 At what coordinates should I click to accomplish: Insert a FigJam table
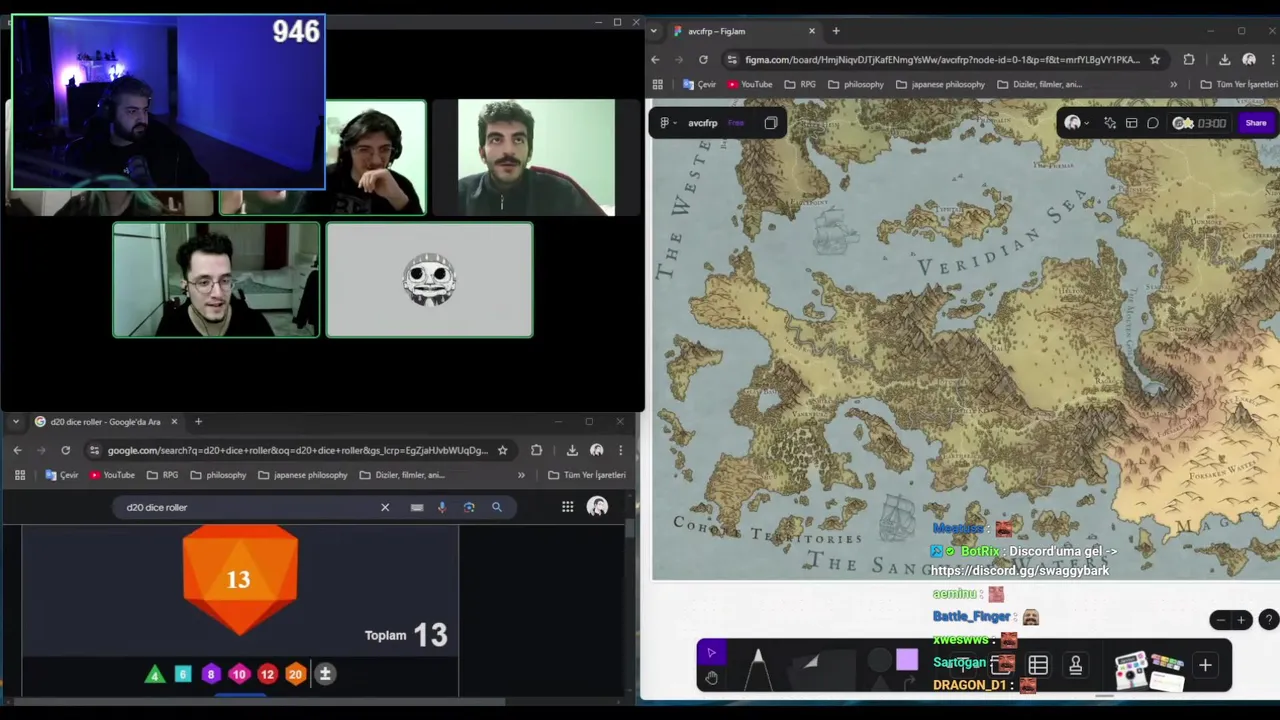click(1038, 665)
